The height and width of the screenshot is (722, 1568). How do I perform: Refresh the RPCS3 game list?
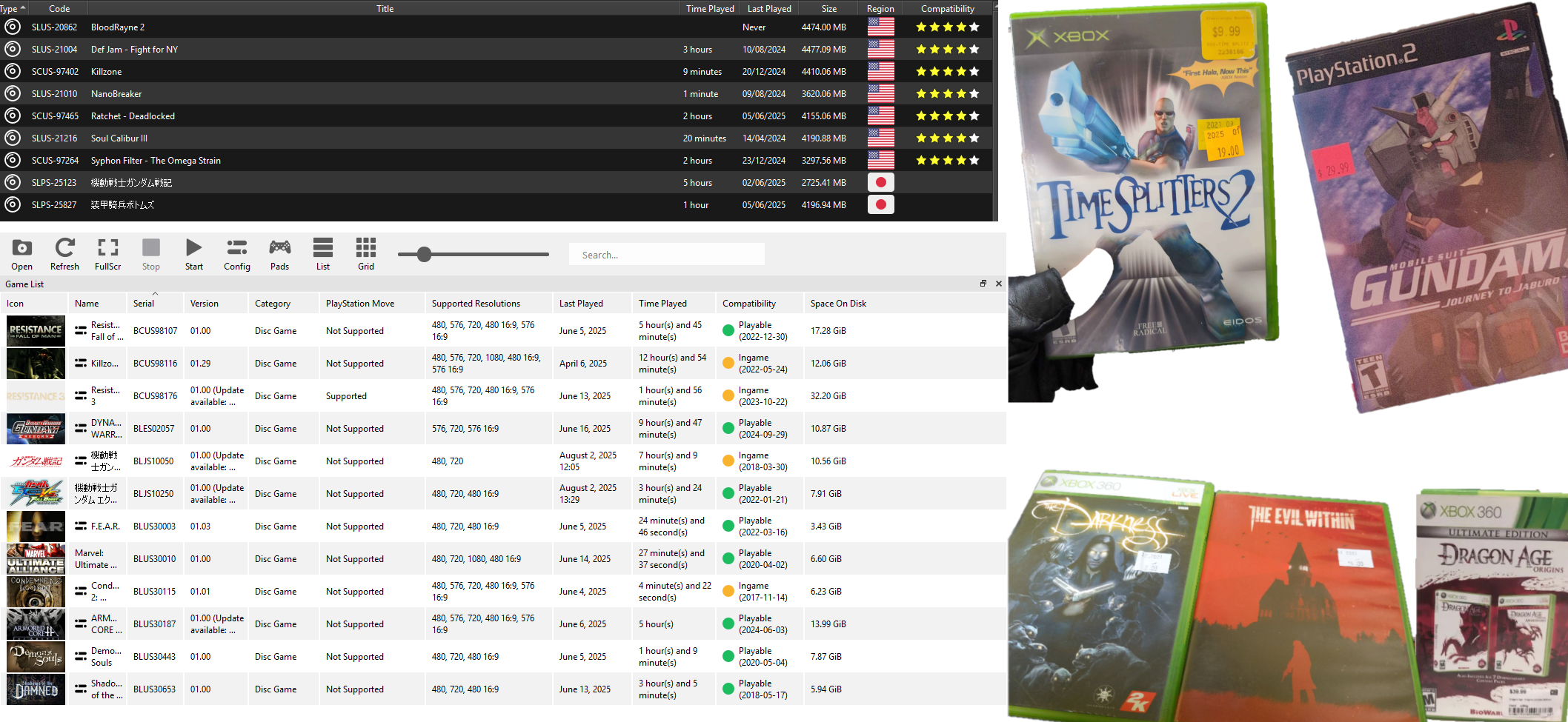click(64, 254)
